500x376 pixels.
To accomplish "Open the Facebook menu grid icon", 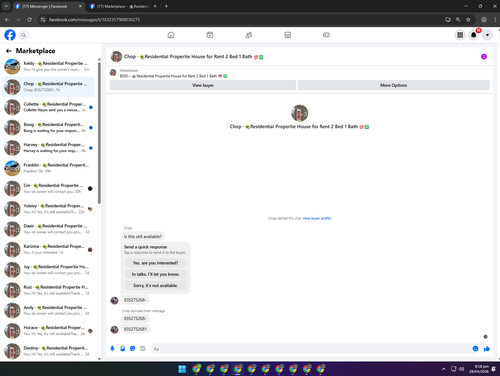I will [460, 35].
